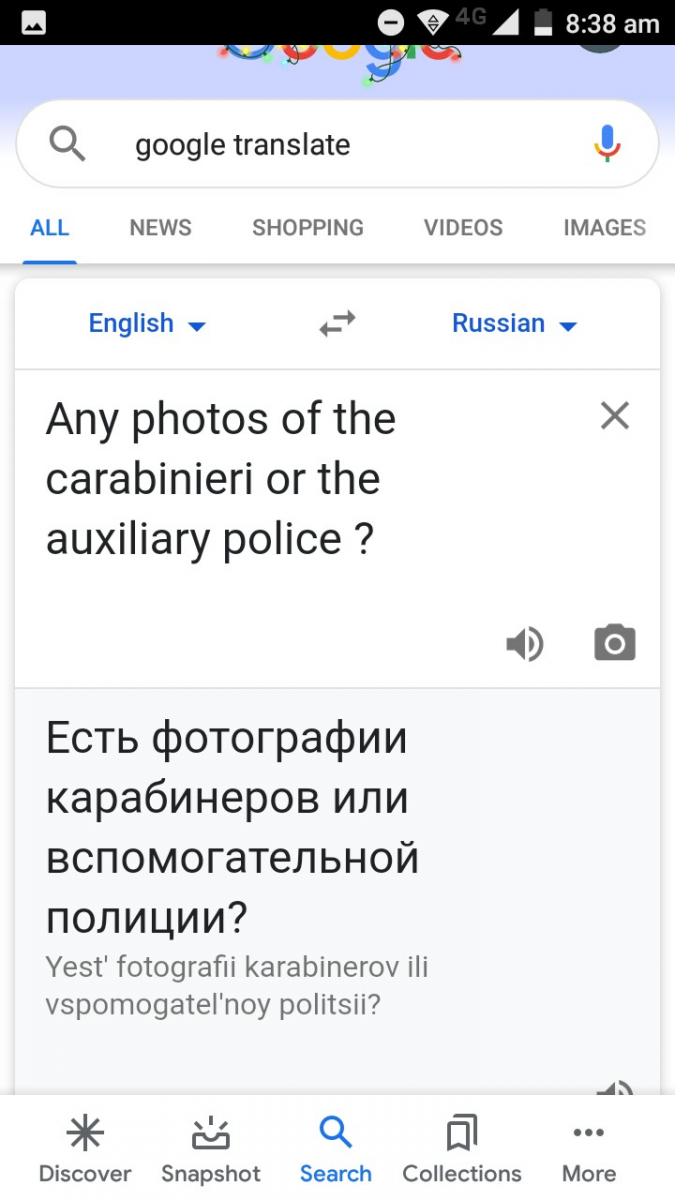Clear the source text with X
675x1200 pixels.
coord(614,416)
